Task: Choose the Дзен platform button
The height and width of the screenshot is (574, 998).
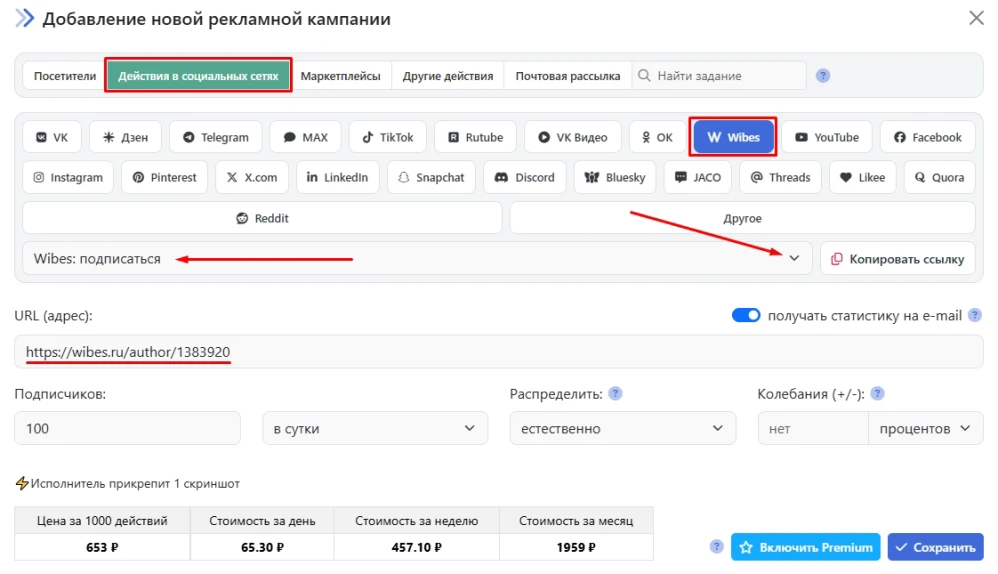Action: point(125,137)
